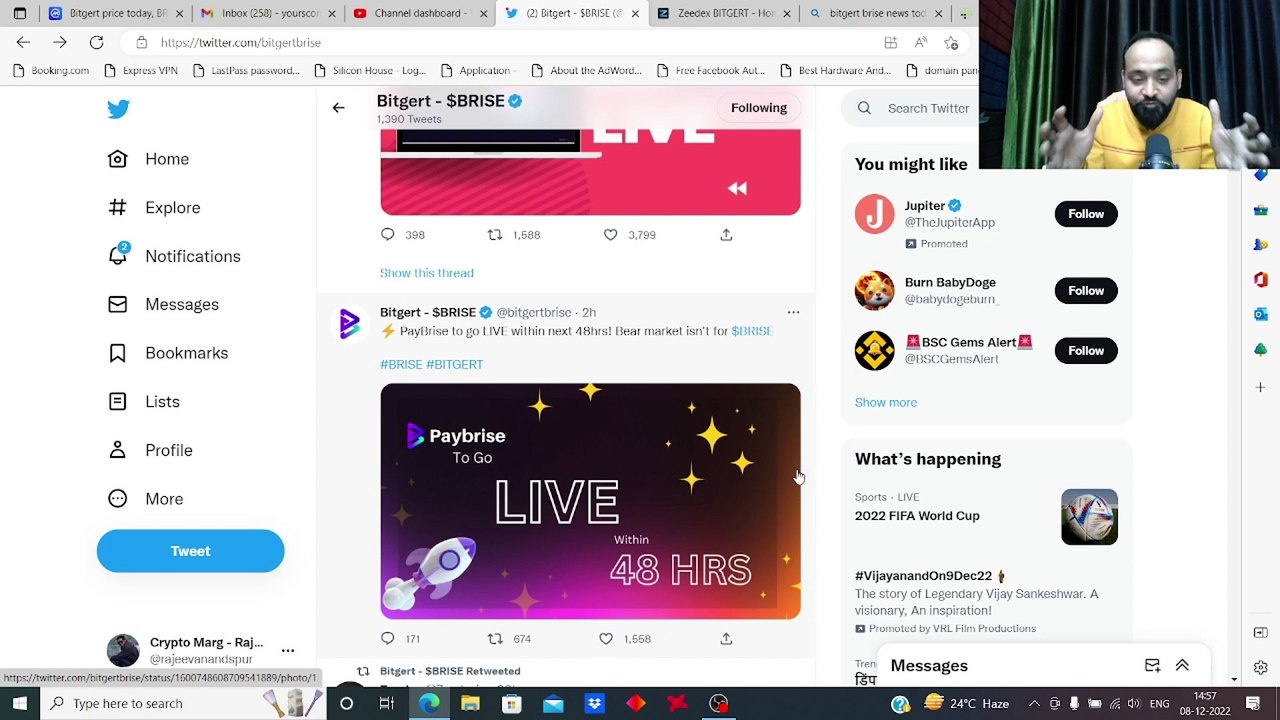Switch to the Zeedex BITGERT tab
Image resolution: width=1280 pixels, height=720 pixels.
coord(724,13)
